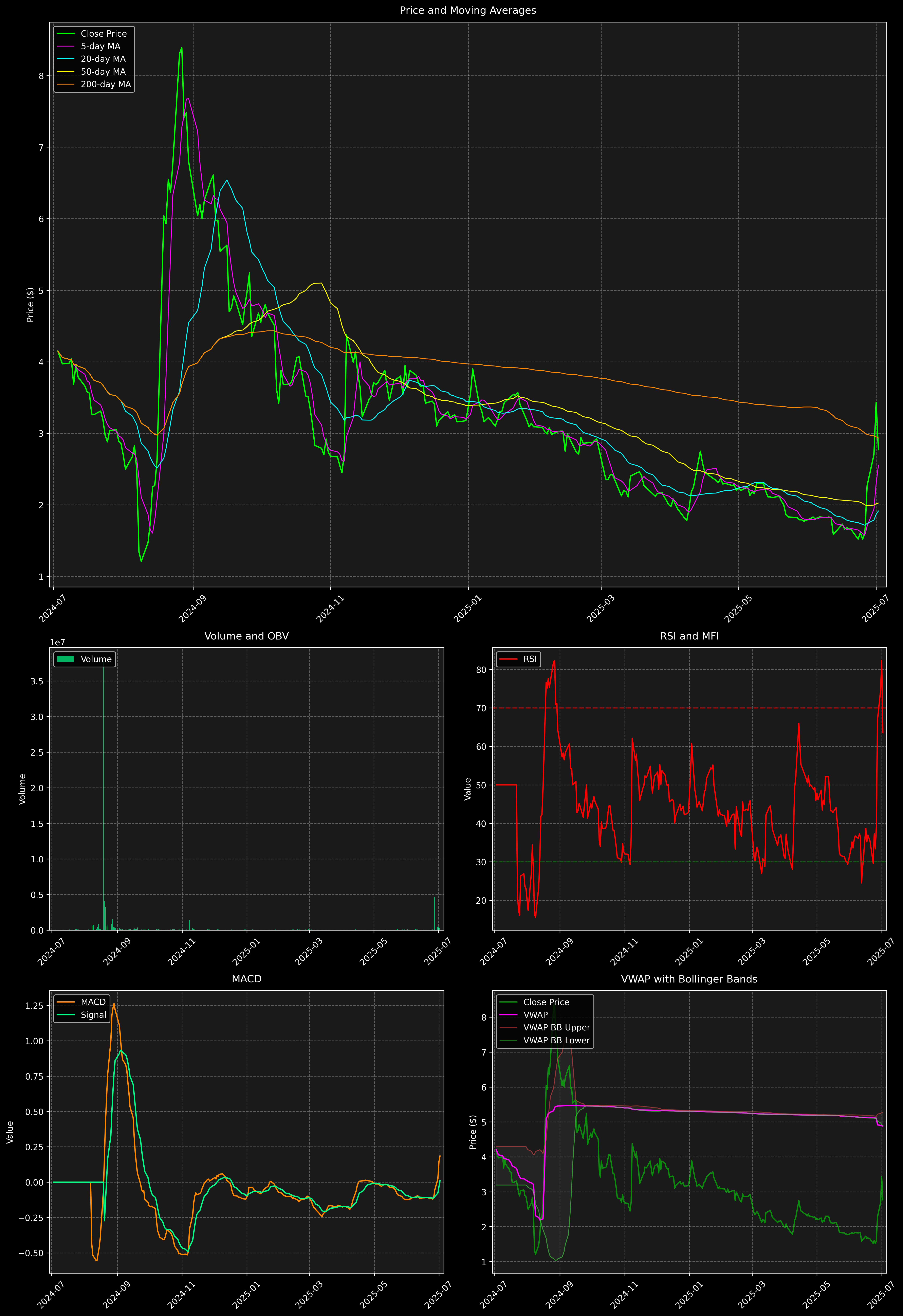Click the '70' tick on the RSI chart
The width and height of the screenshot is (903, 1316).
[x=481, y=708]
